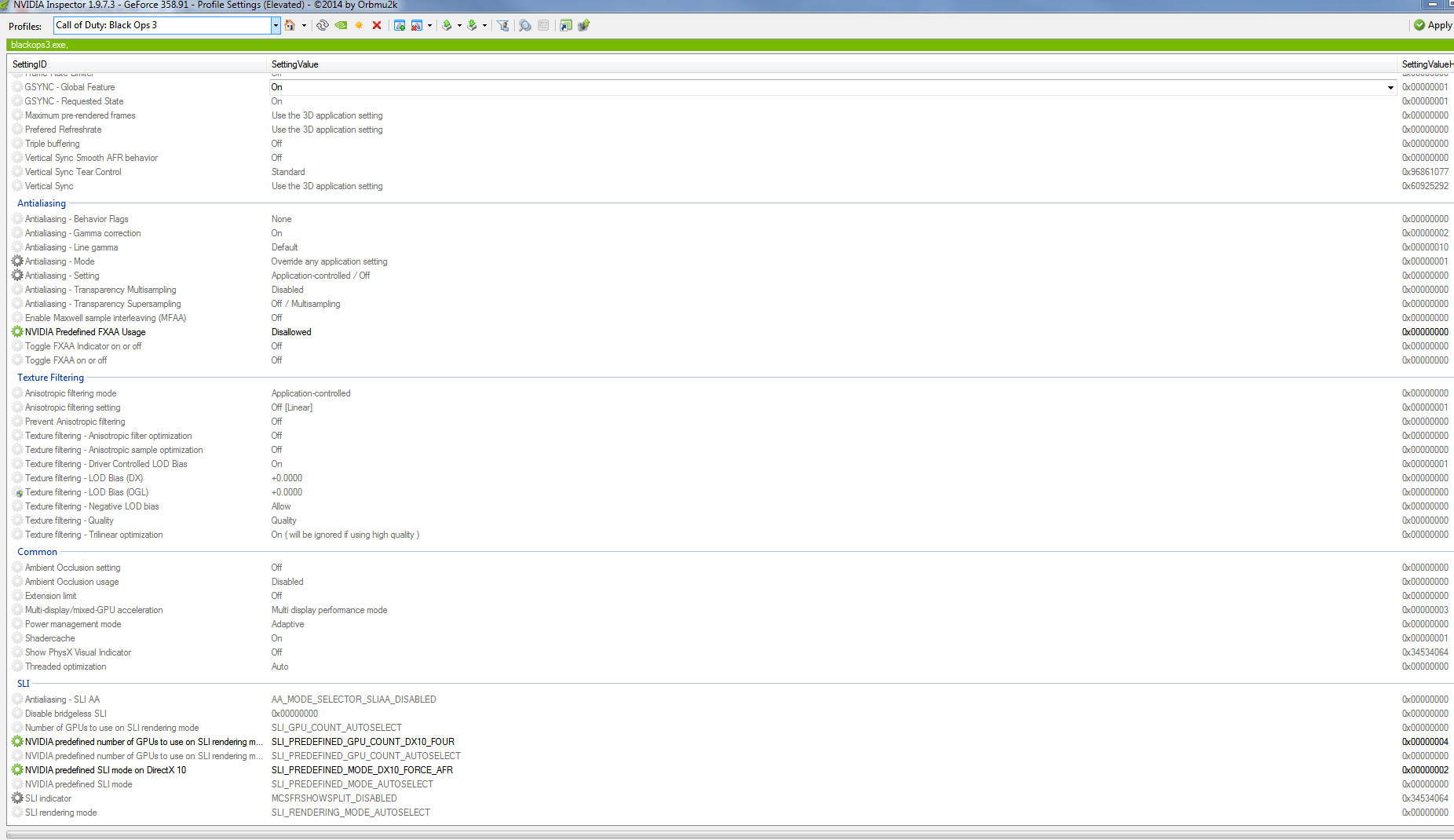Click the orange sun create profile icon
This screenshot has width=1454, height=840.
coord(360,25)
